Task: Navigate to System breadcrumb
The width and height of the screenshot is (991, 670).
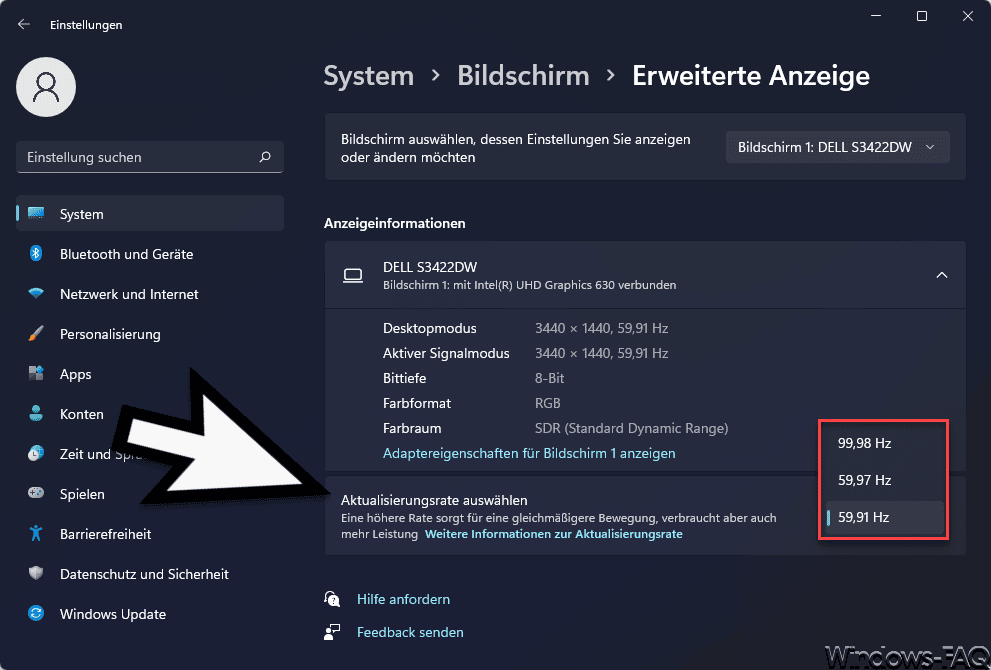Action: 368,76
